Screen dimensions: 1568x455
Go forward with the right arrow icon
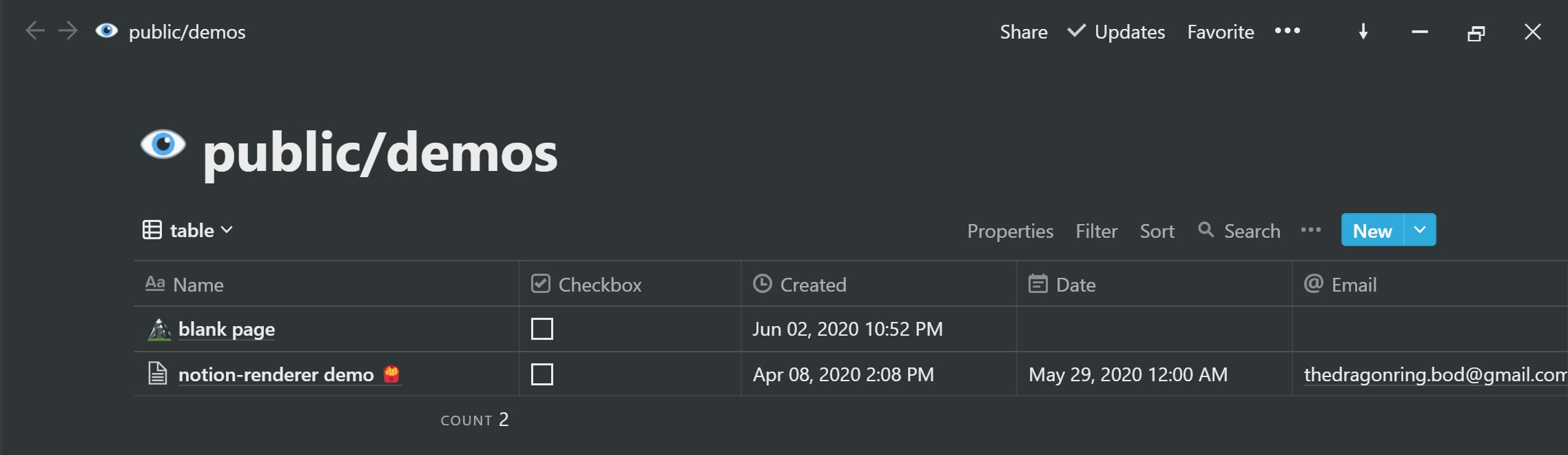(68, 31)
